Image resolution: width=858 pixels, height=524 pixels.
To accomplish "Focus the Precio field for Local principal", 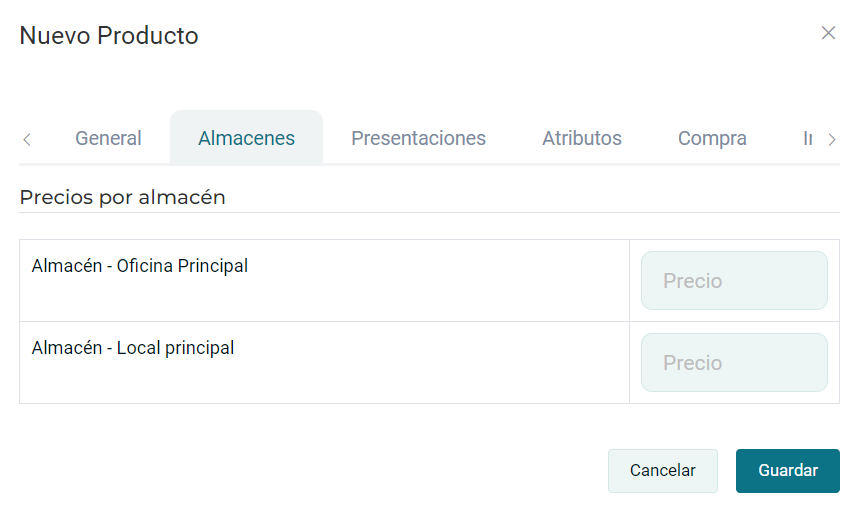I will 734,363.
